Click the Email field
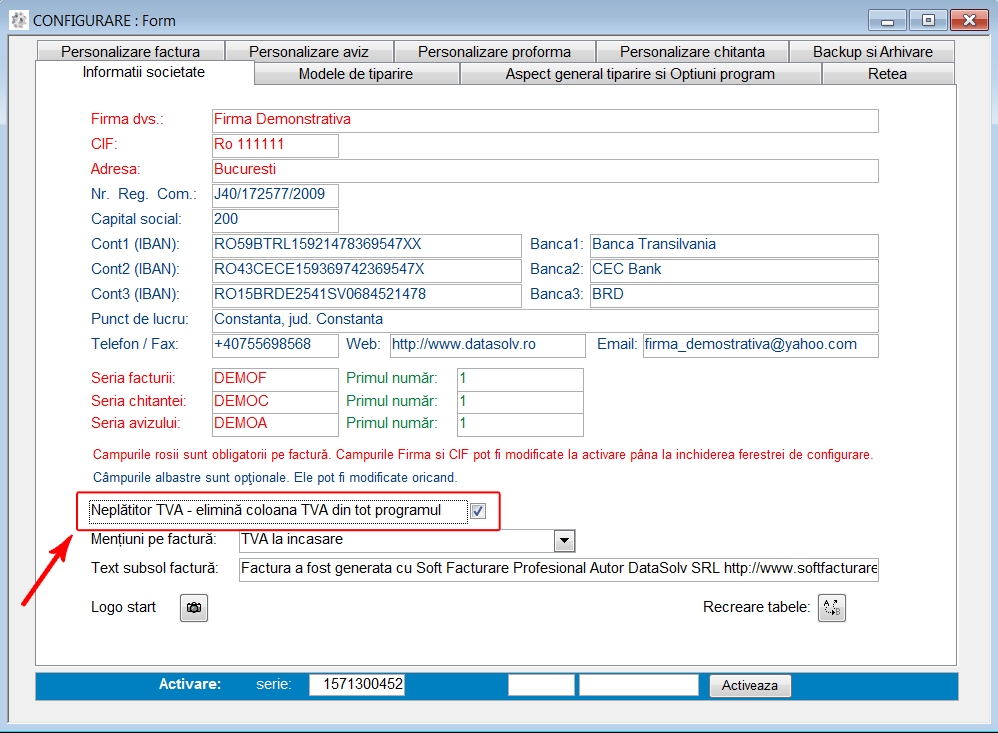 (761, 346)
